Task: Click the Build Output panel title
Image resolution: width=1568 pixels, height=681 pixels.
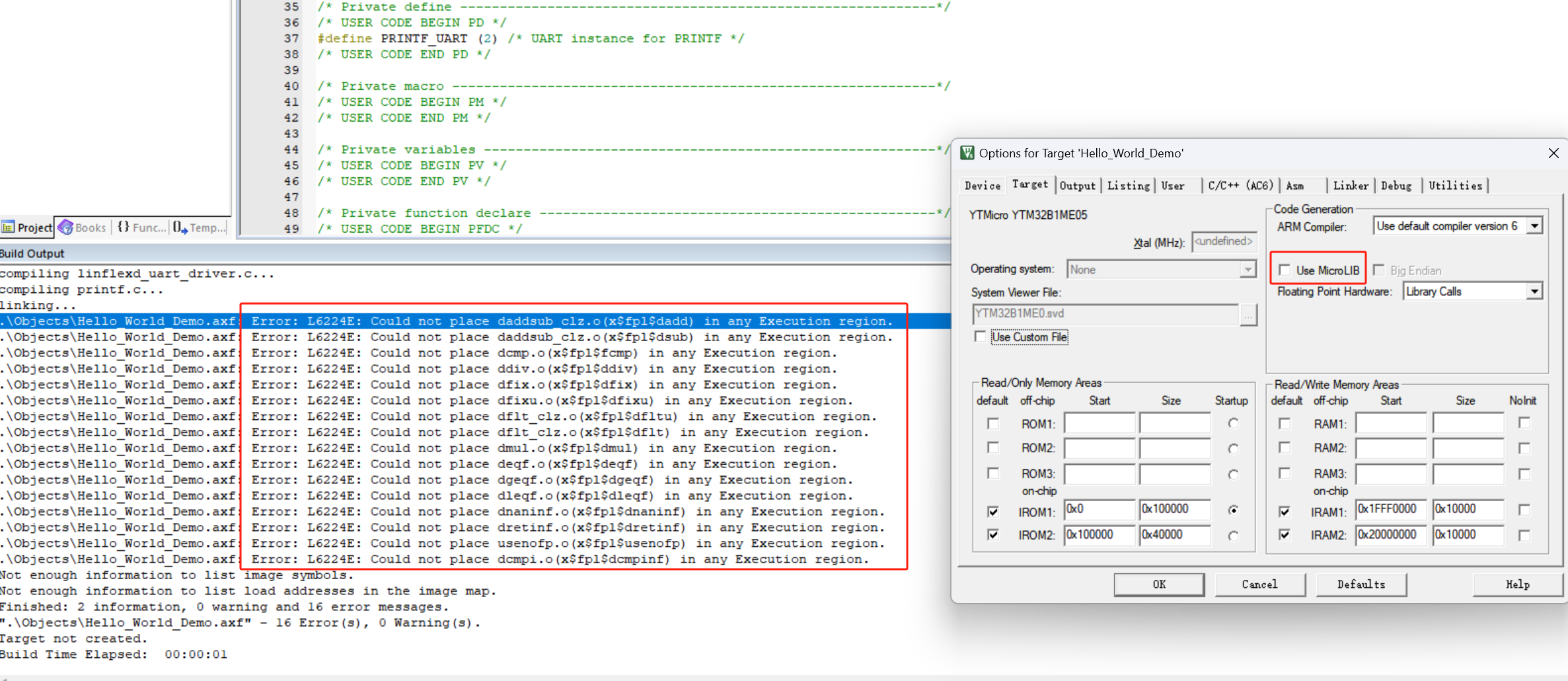Action: tap(32, 254)
